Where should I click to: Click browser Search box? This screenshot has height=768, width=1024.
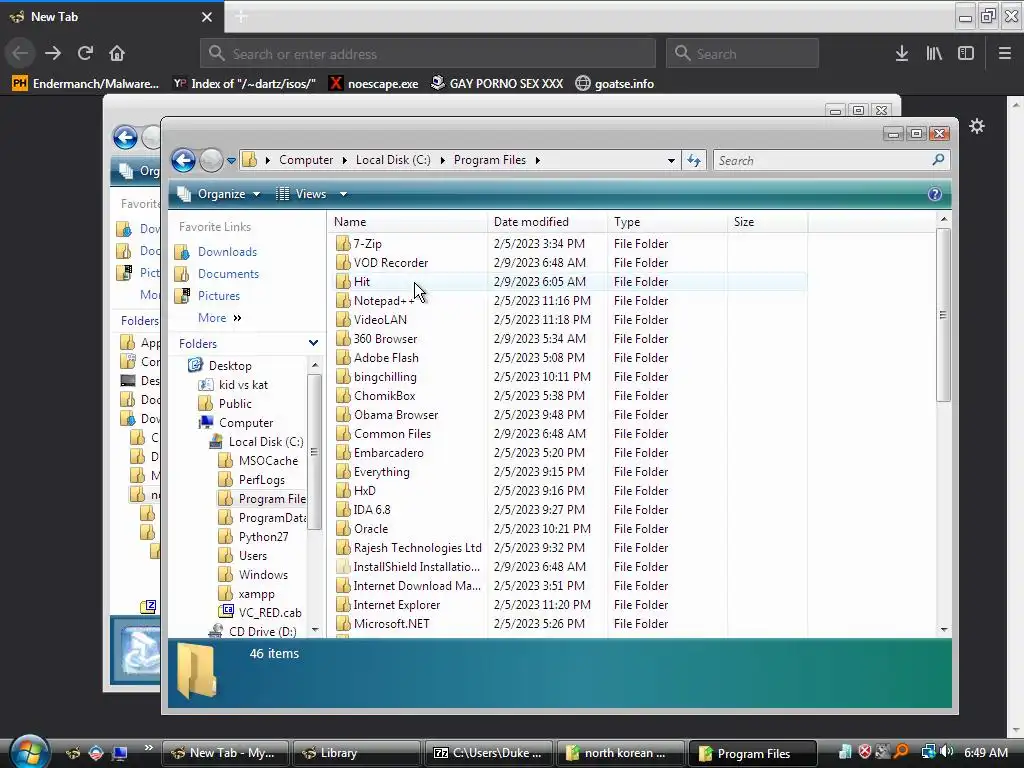(x=742, y=54)
